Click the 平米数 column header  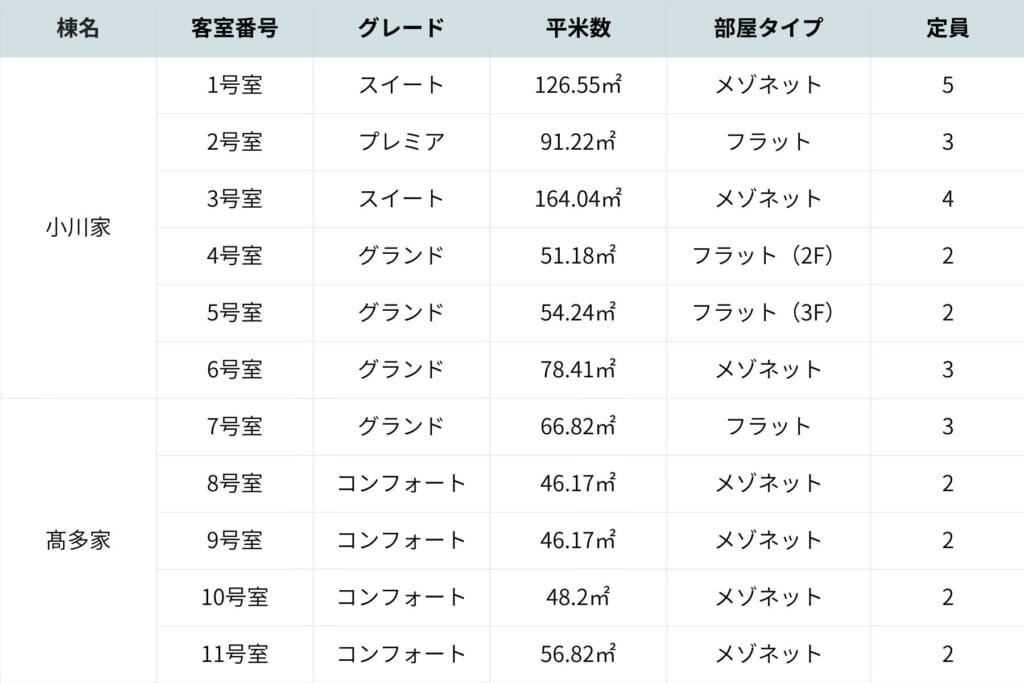click(579, 28)
